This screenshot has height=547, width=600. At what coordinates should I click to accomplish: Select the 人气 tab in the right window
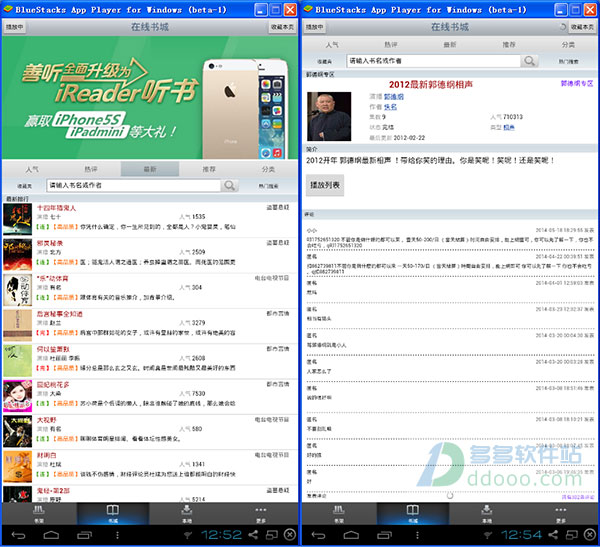(332, 45)
